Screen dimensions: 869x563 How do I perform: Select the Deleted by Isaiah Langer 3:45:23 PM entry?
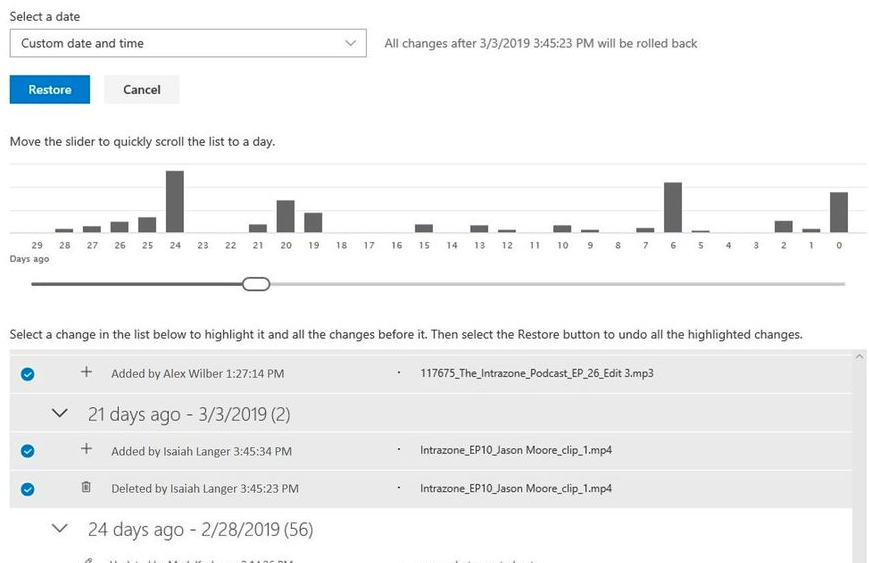[x=204, y=489]
